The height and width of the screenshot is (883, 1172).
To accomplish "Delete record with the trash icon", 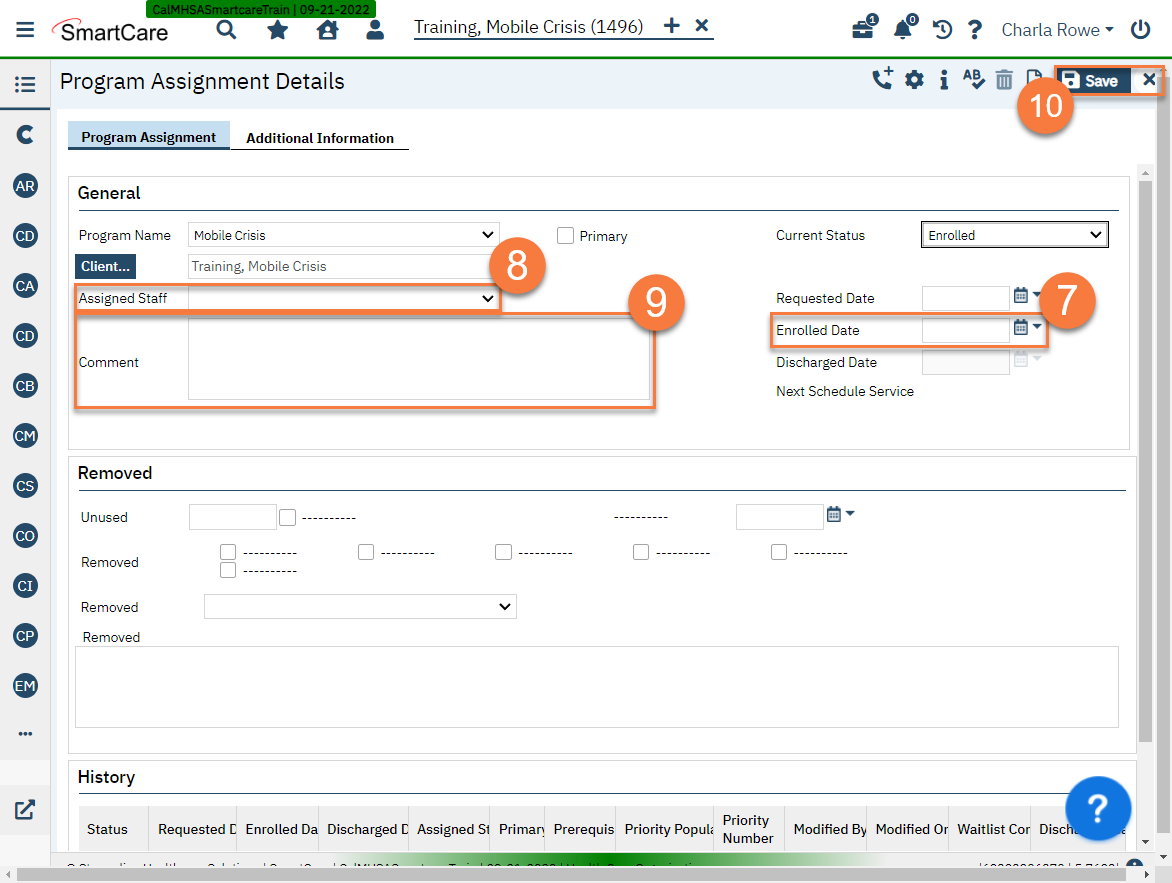I will coord(1004,79).
